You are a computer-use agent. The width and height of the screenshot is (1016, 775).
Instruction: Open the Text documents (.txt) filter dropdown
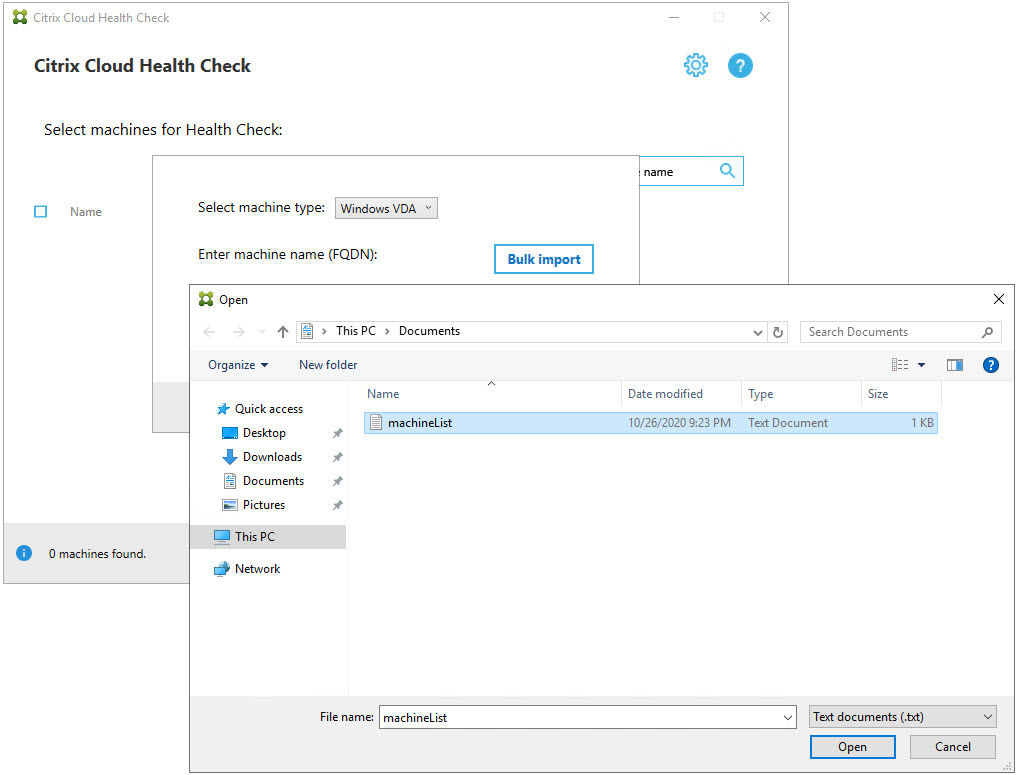(x=903, y=717)
